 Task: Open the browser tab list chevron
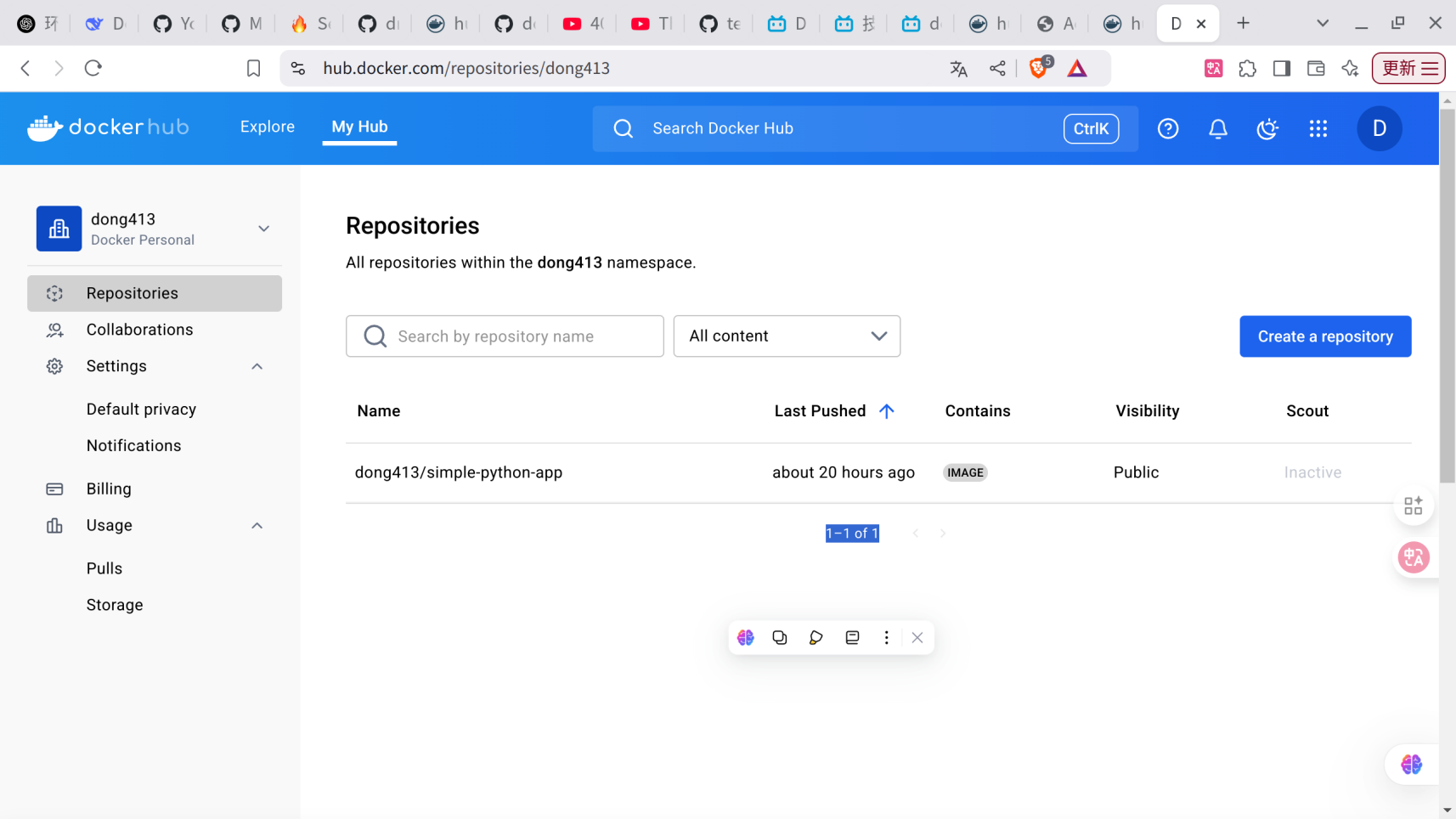(x=1323, y=23)
